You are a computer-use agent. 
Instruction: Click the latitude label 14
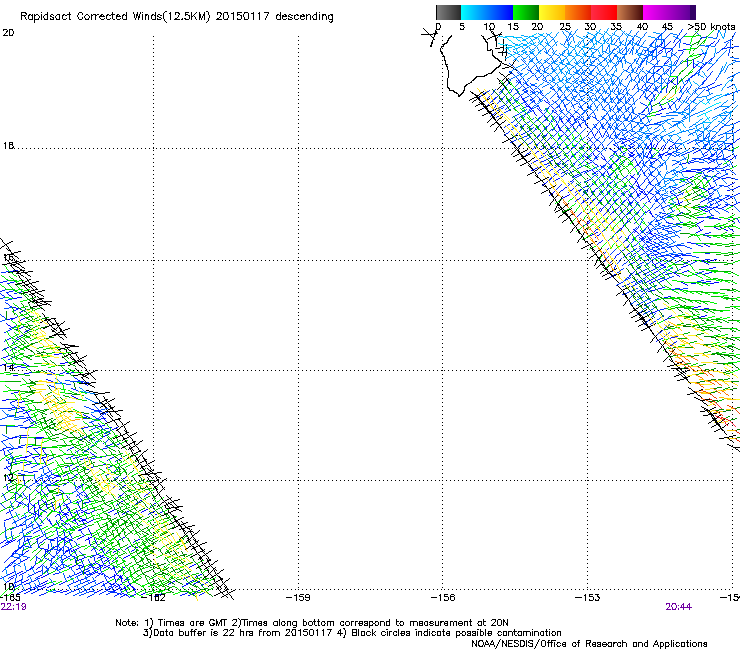[x=8, y=368]
